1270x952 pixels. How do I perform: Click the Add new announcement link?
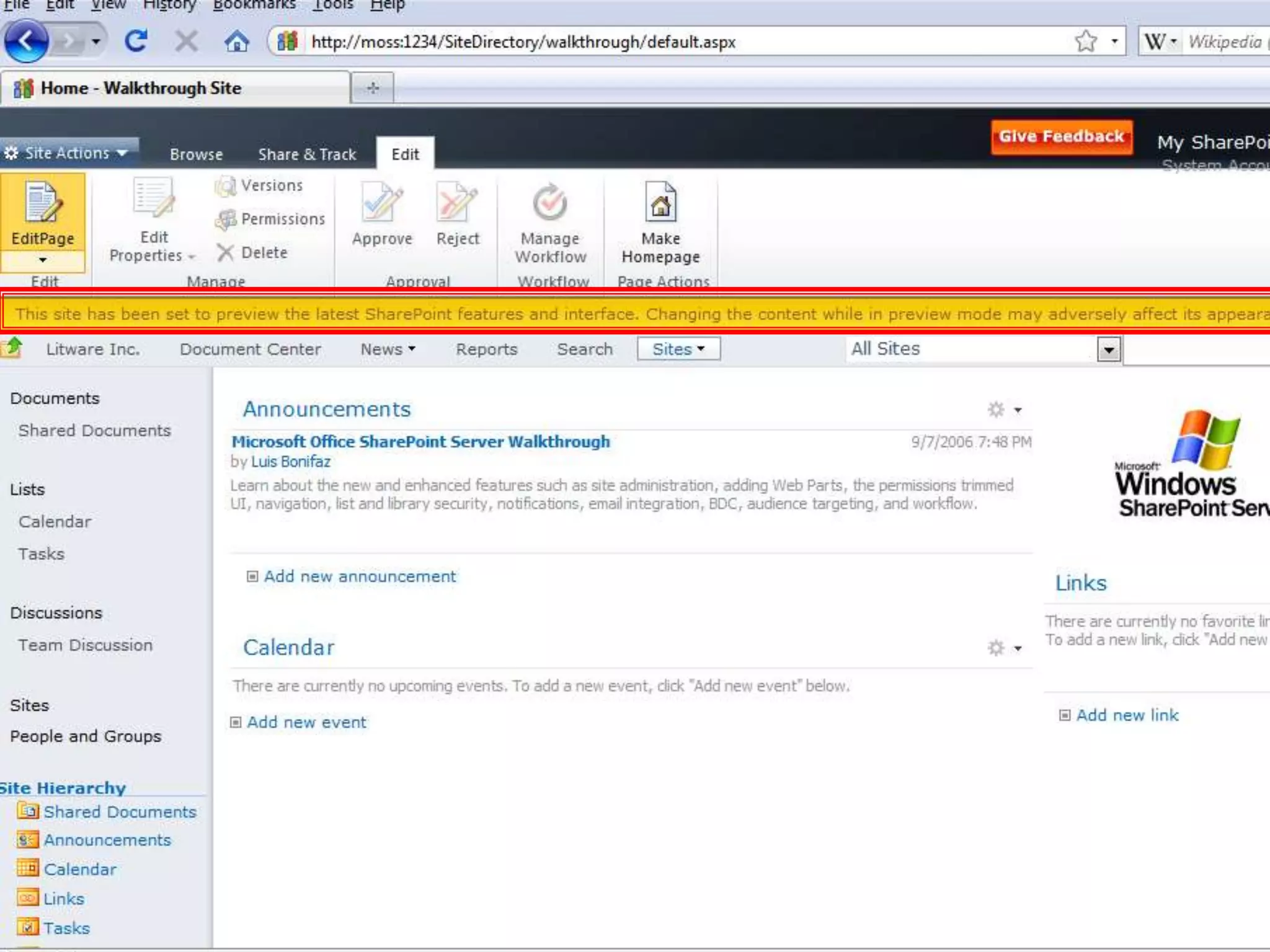(x=360, y=576)
